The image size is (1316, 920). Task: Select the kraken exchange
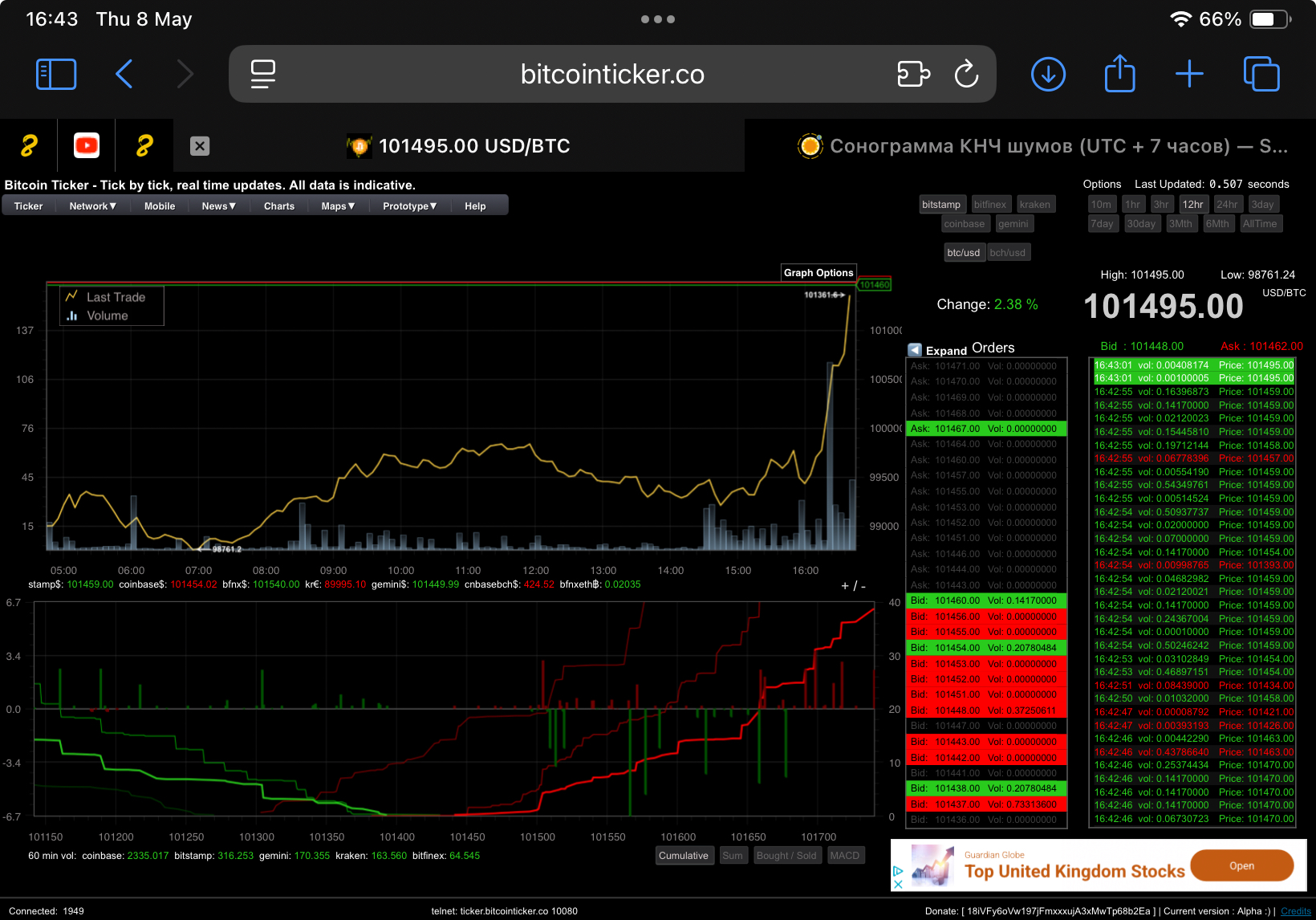tap(1035, 205)
